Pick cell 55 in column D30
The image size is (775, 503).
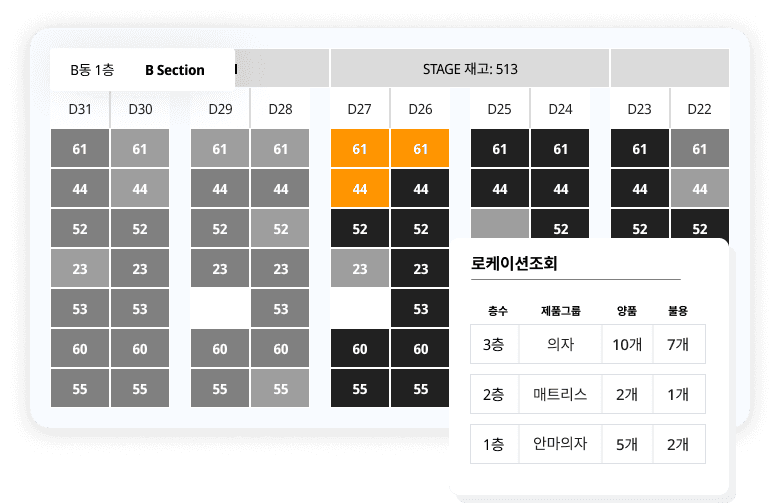point(140,388)
